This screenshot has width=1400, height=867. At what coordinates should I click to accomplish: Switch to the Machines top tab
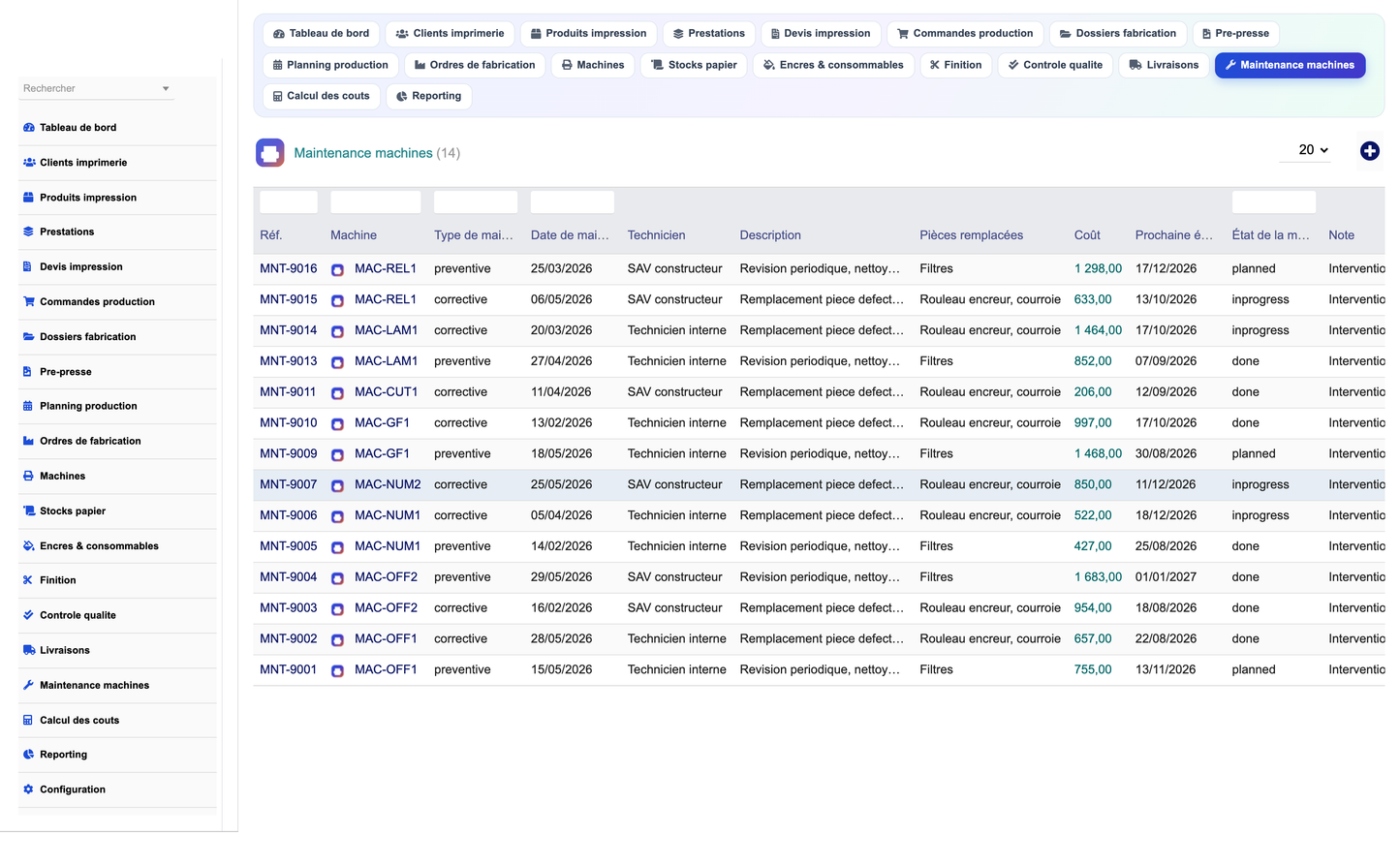(593, 65)
